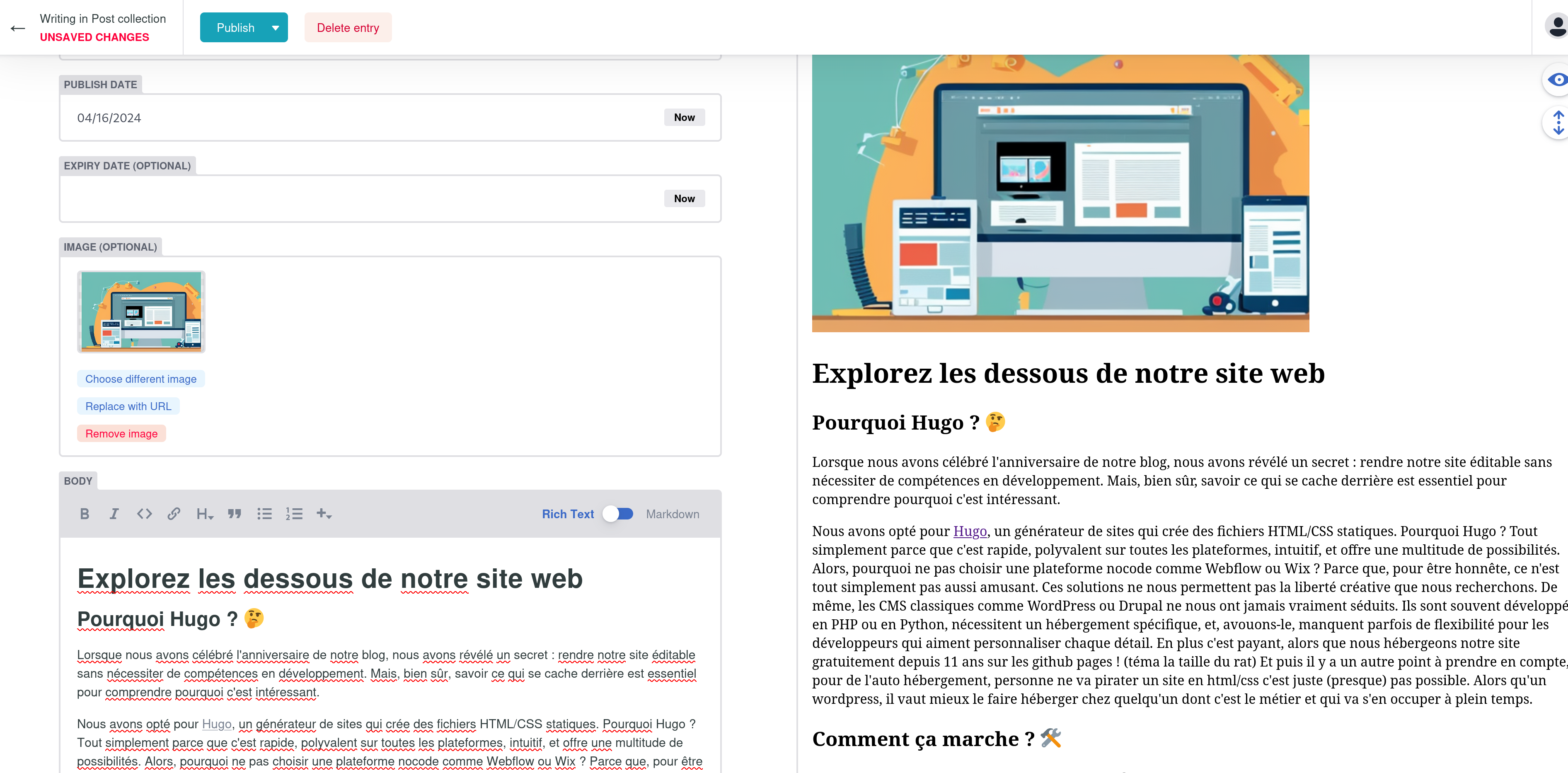Image resolution: width=1568 pixels, height=773 pixels.
Task: Apply italic formatting in body editor
Action: click(x=114, y=514)
